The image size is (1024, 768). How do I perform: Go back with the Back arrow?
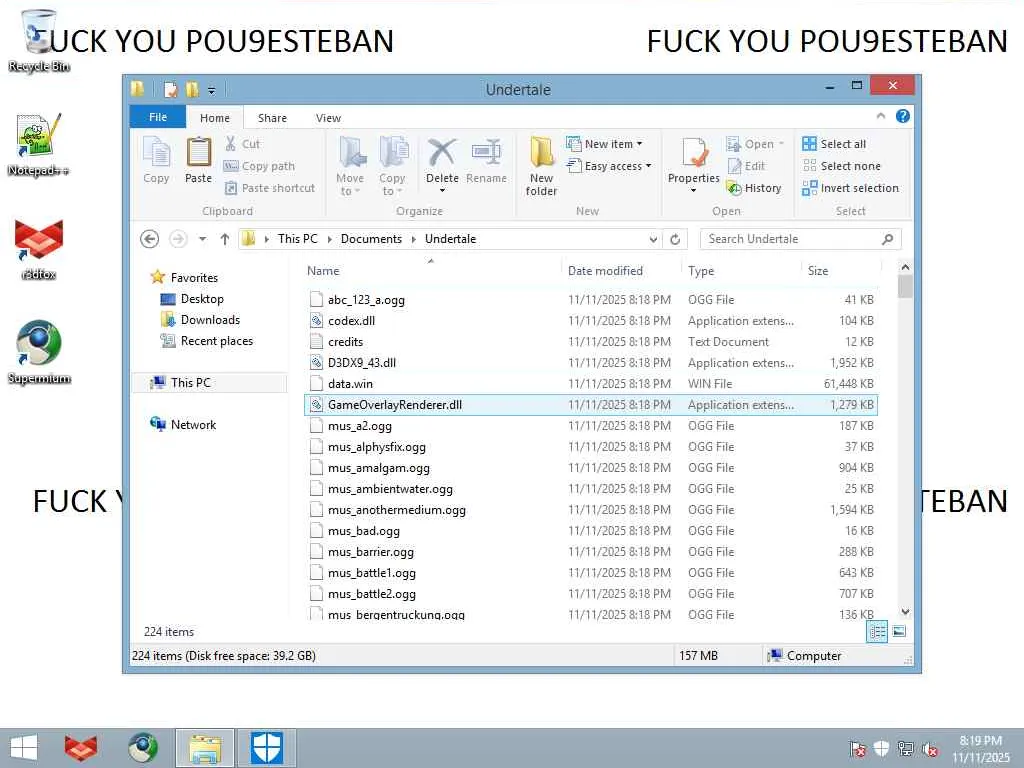tap(150, 239)
